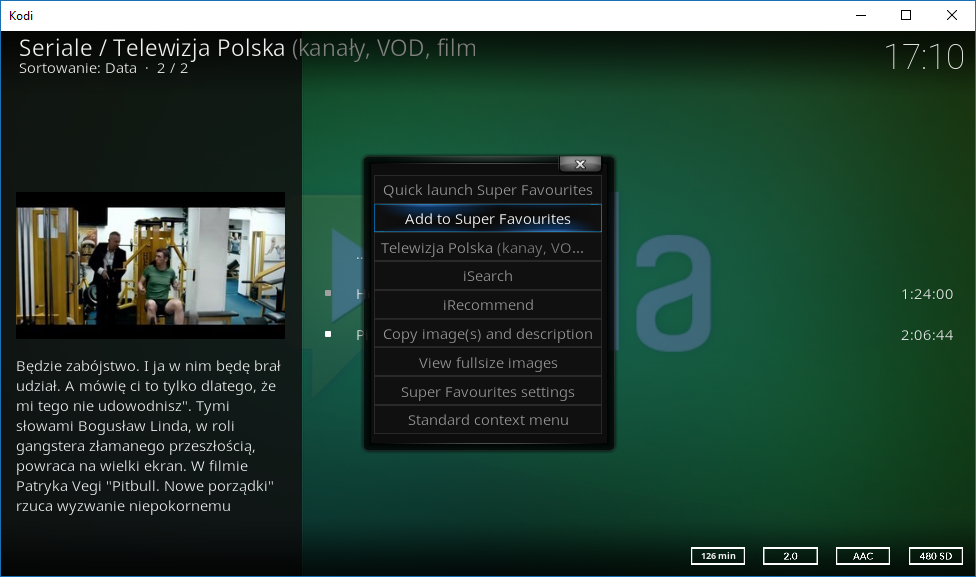The height and width of the screenshot is (577, 976).
Task: Select the iSearch menu entry
Action: pos(487,276)
